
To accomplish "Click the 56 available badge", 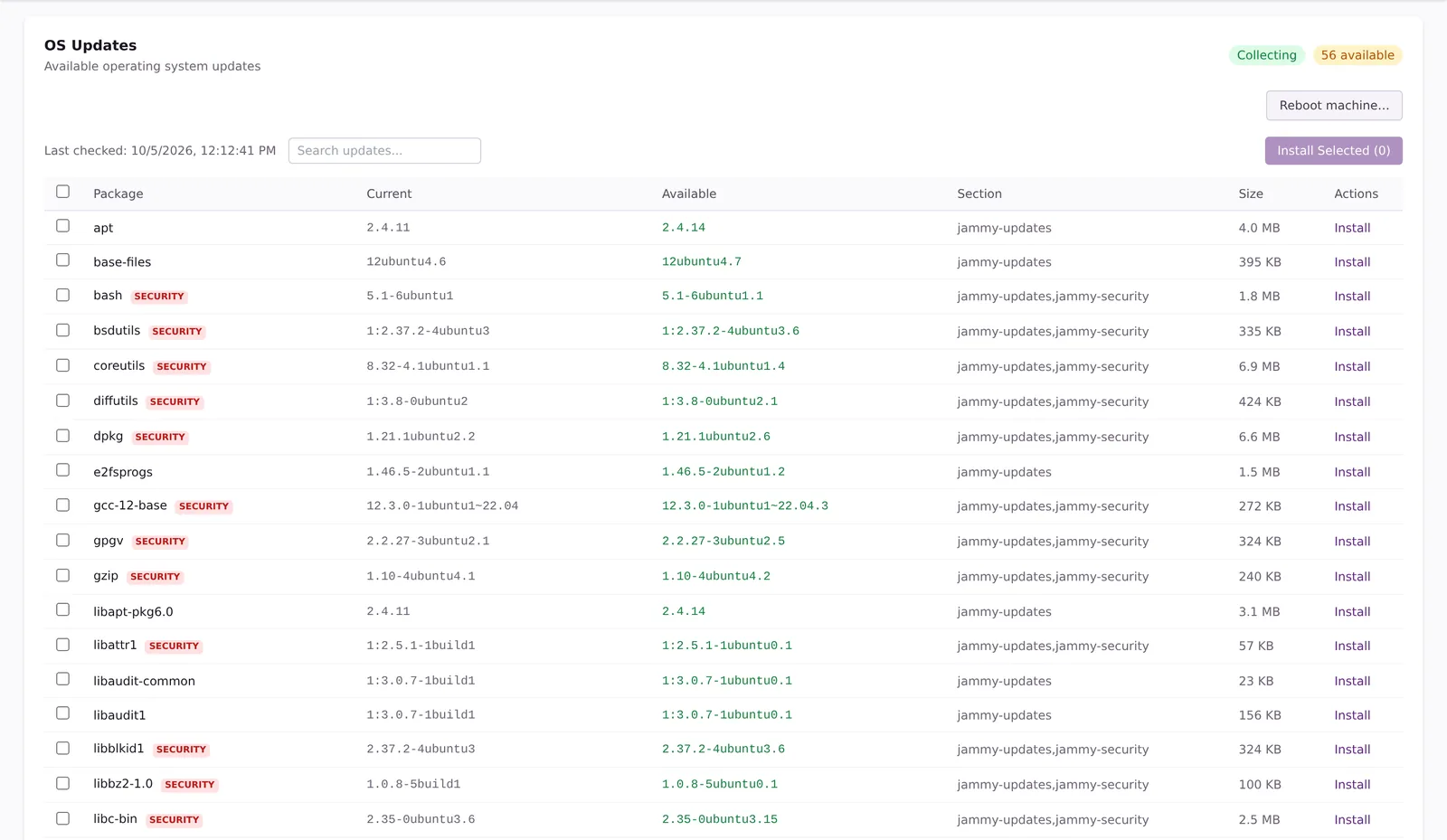I will tap(1357, 55).
